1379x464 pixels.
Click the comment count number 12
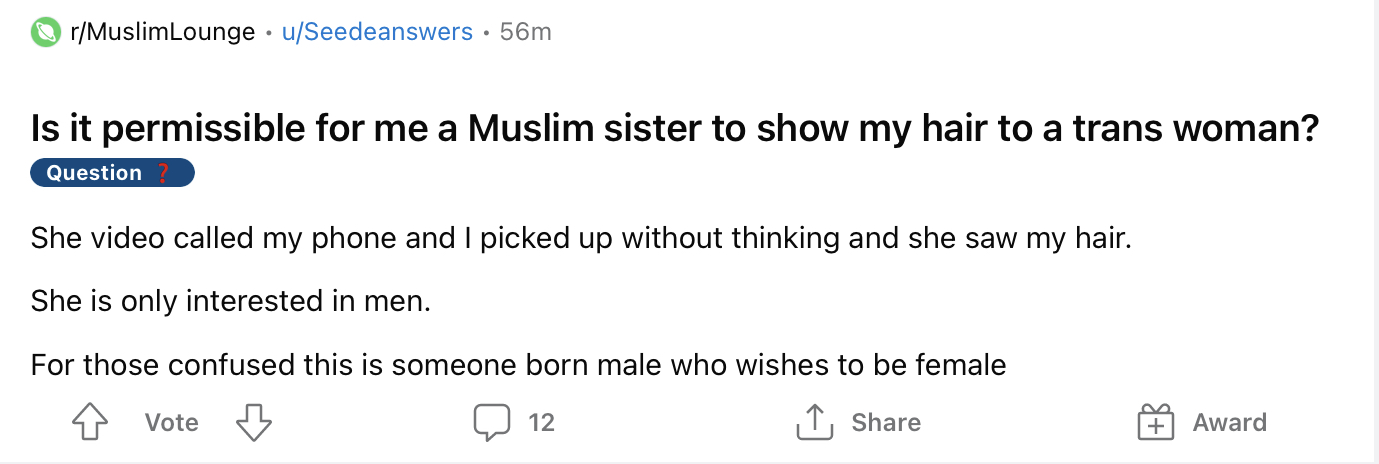pyautogui.click(x=541, y=423)
